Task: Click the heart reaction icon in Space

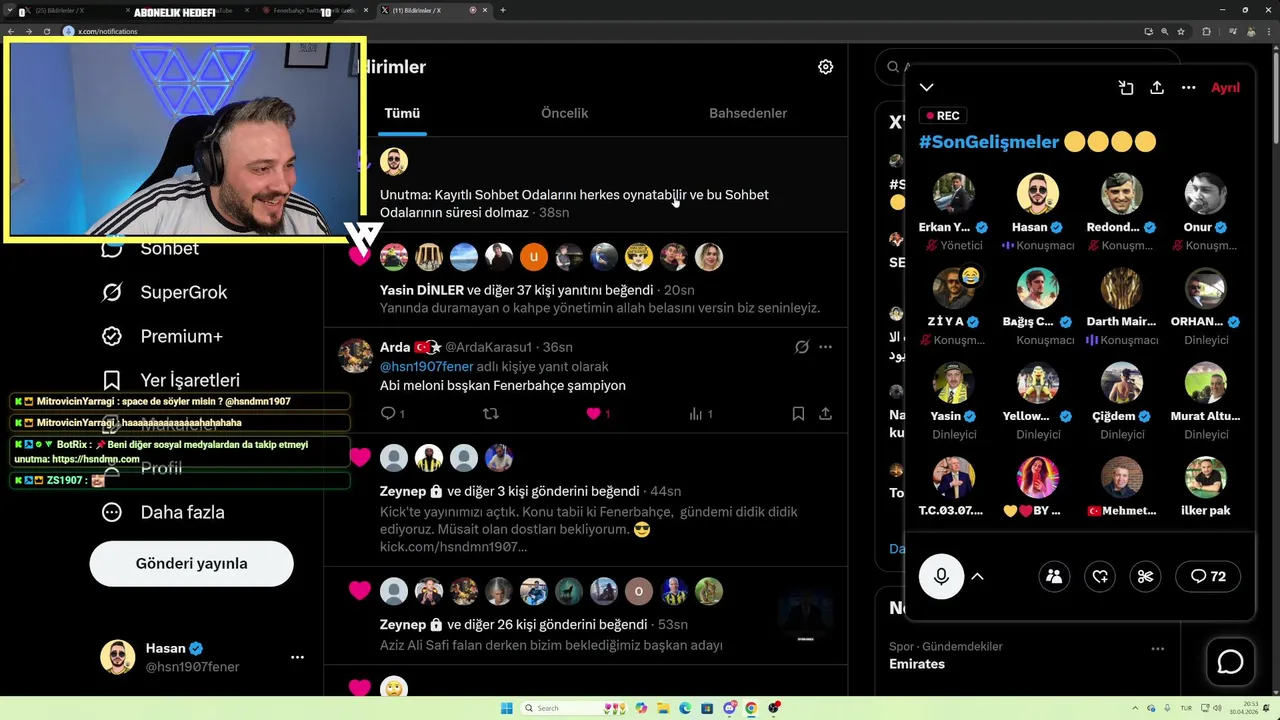Action: (1100, 576)
